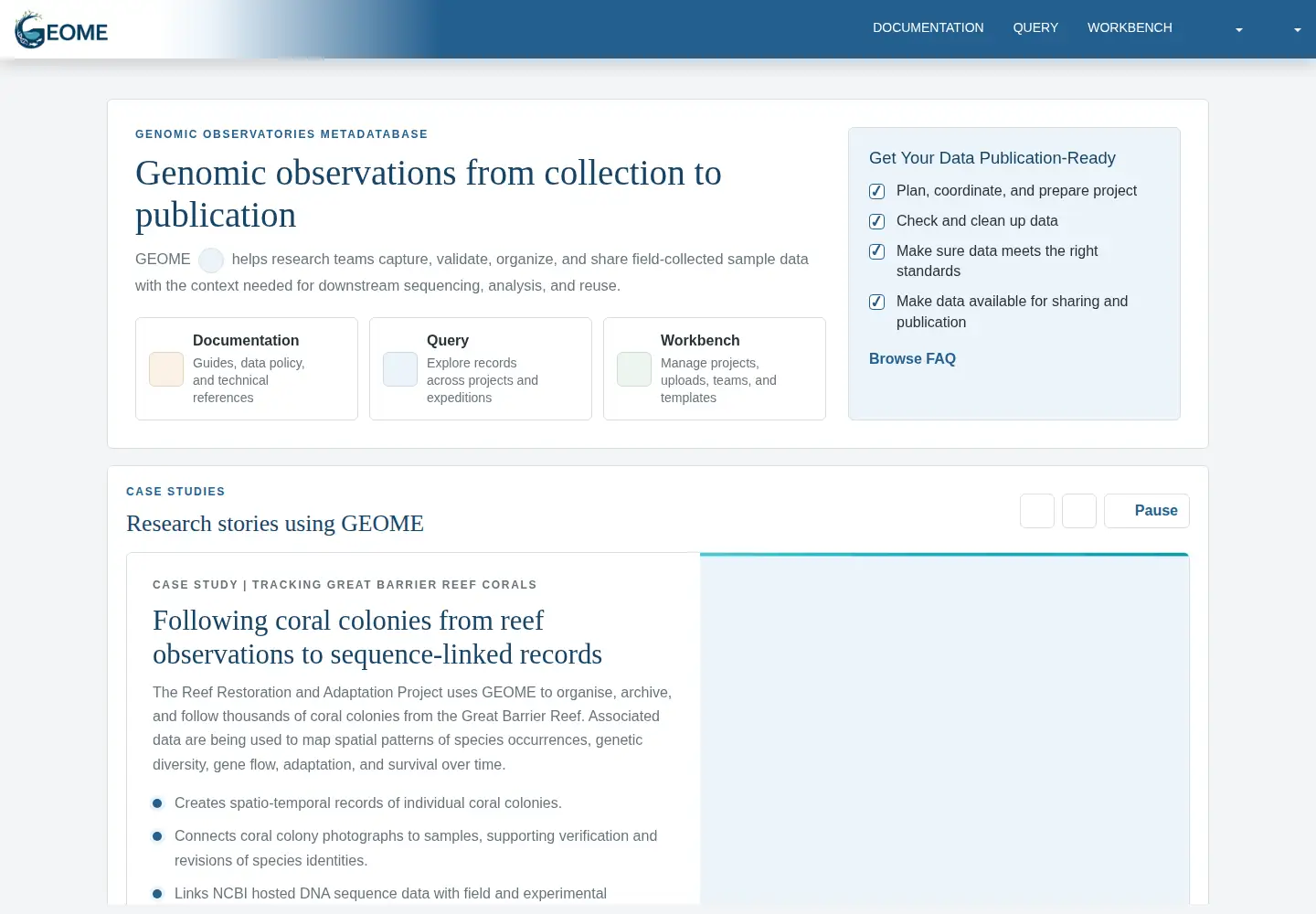Click 'Connects coral colony photographs to samples' bullet

[416, 848]
